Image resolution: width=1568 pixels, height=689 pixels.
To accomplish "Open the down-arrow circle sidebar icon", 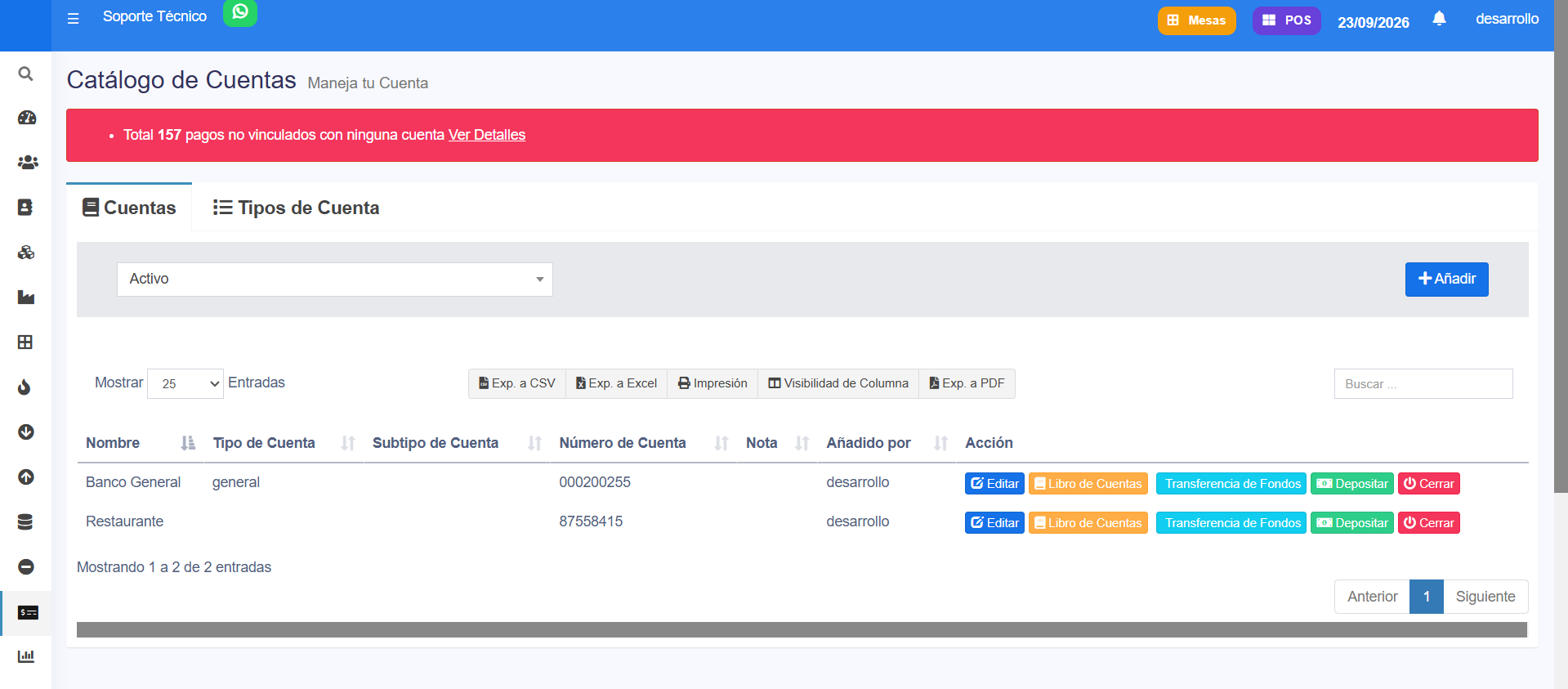I will 26,432.
